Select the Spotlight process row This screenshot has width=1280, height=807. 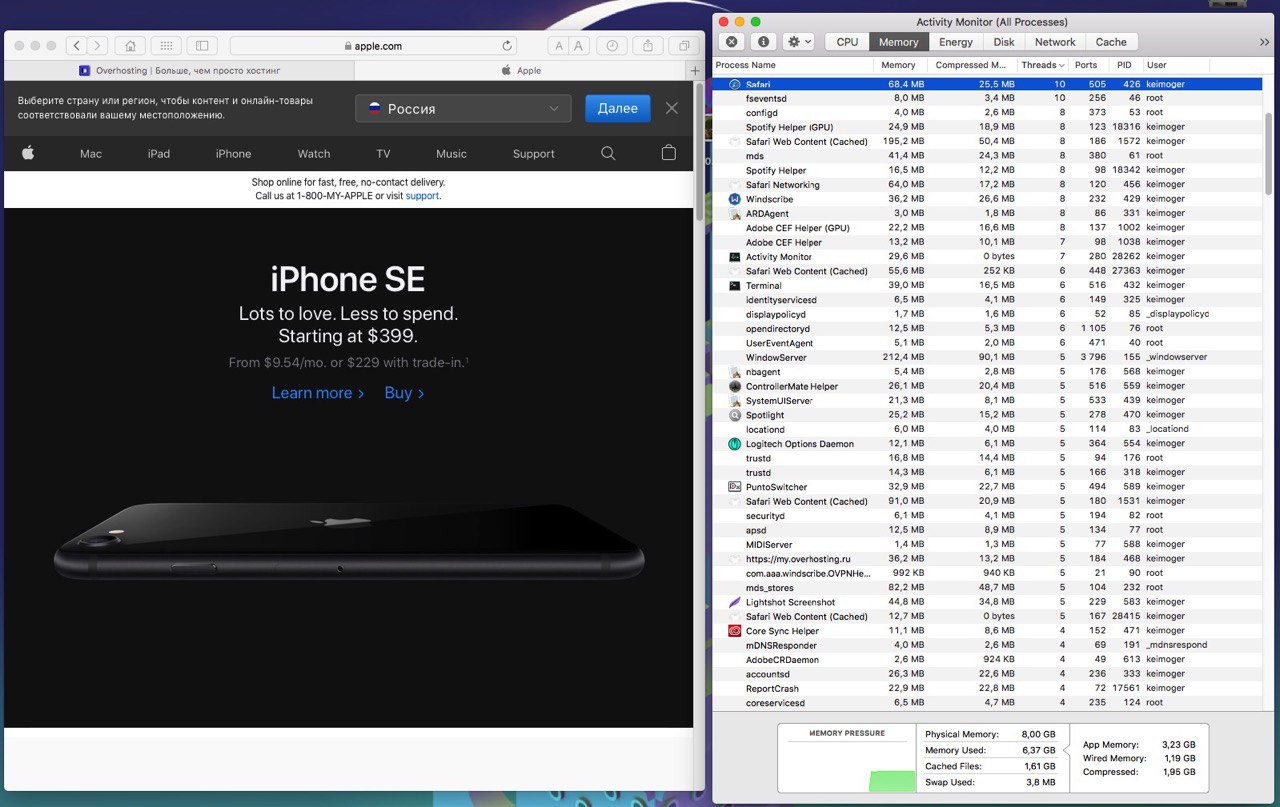coord(988,415)
